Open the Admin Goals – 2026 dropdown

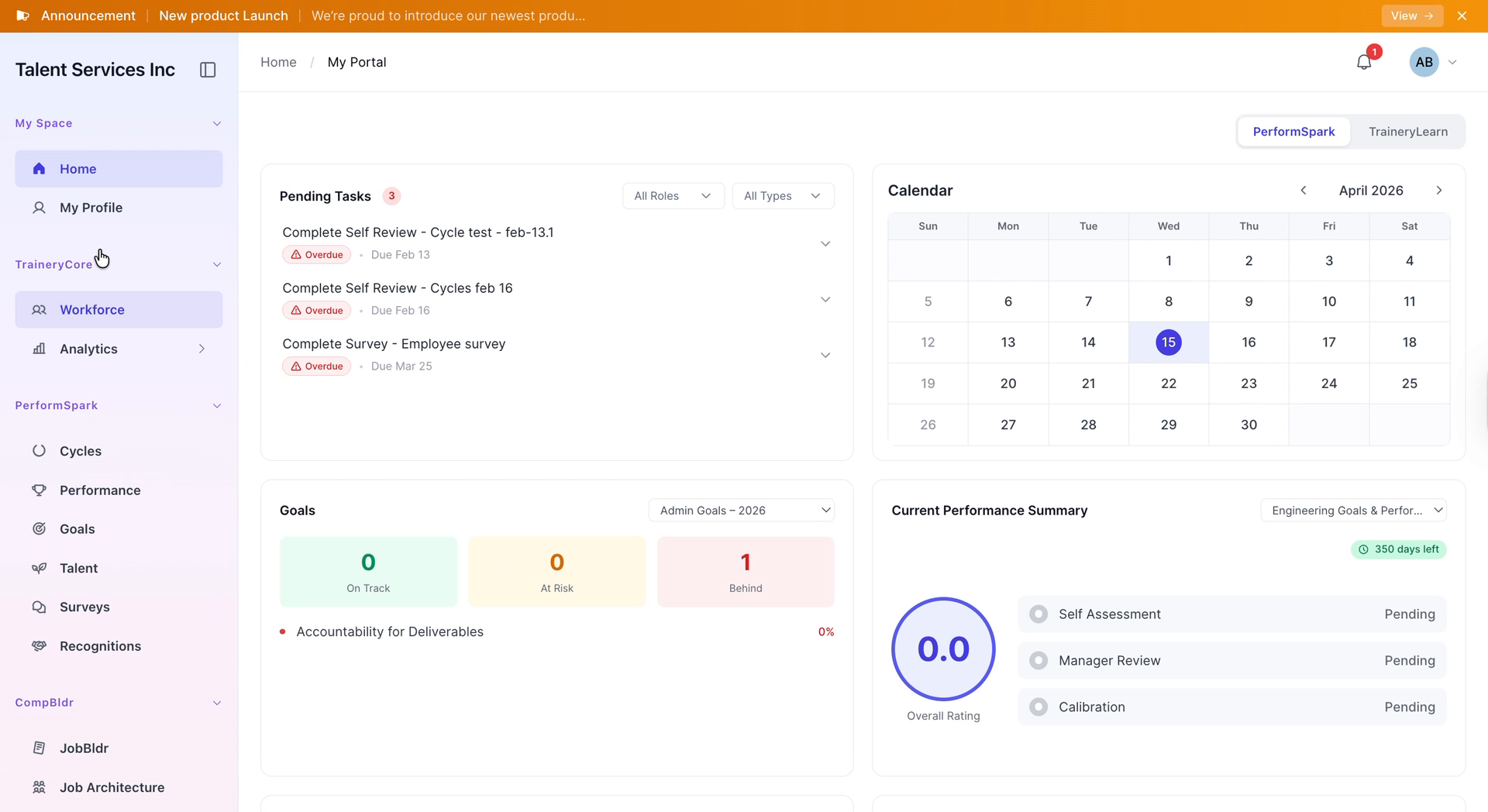[742, 511]
